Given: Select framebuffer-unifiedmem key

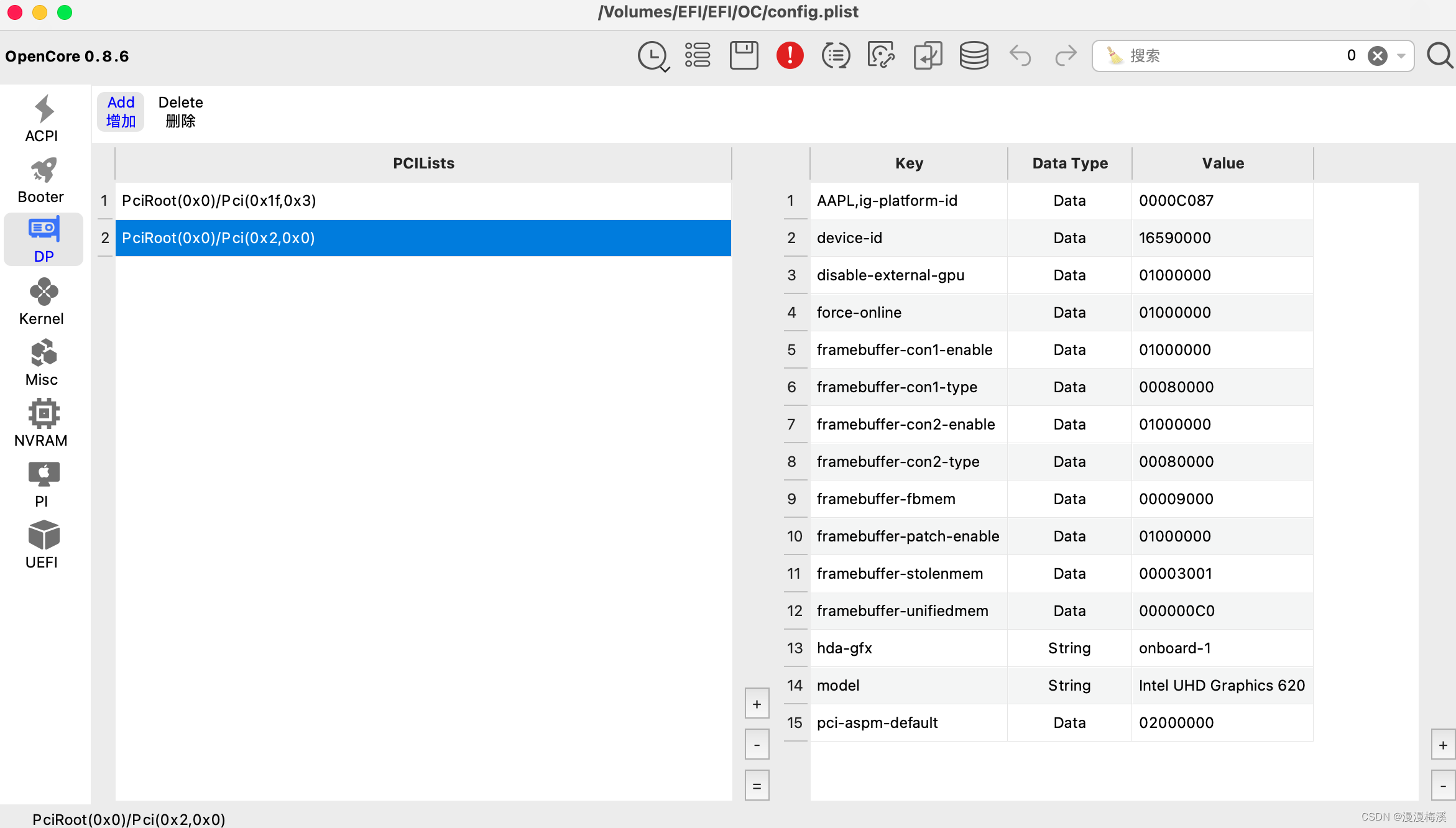Looking at the screenshot, I should (x=909, y=611).
